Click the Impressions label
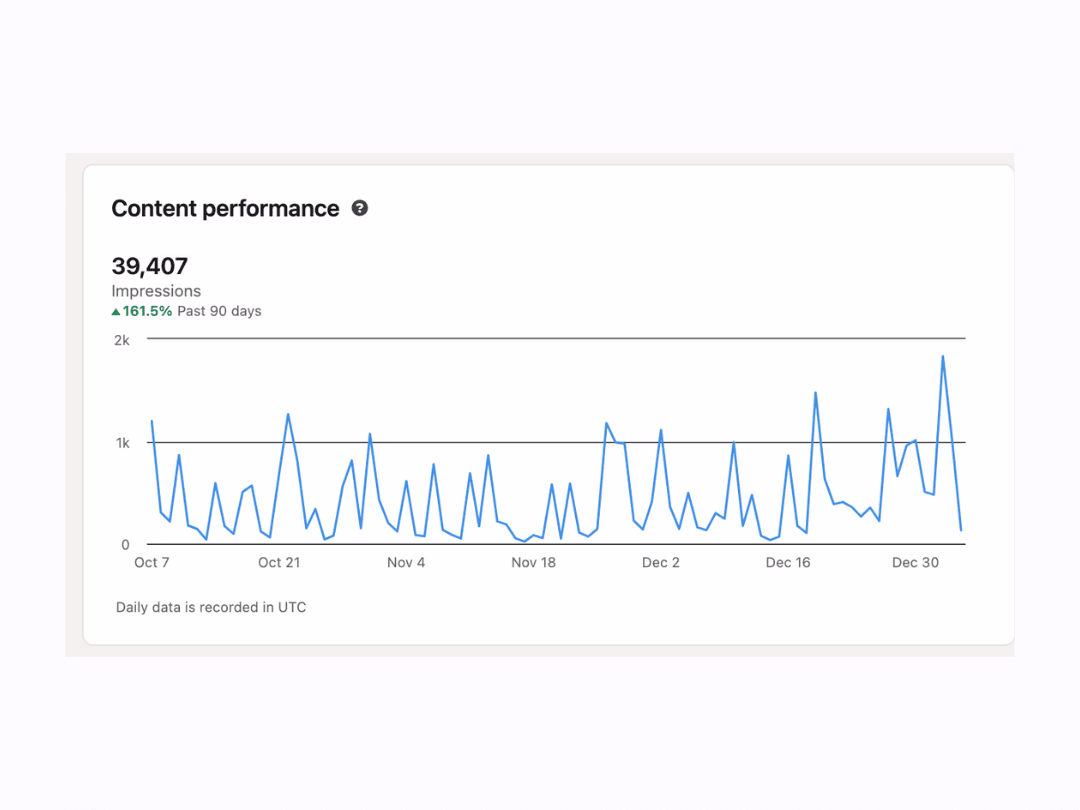Screen dimensions: 1080x810 coord(156,291)
